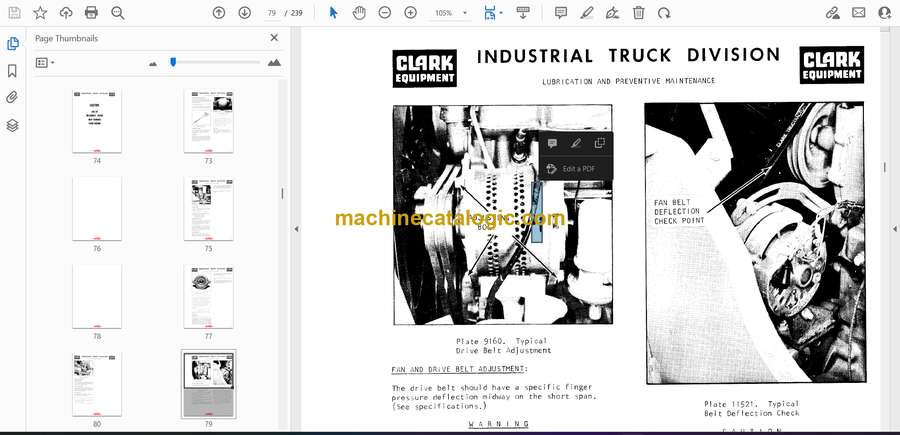Screen dimensions: 900x435
Task: Click the cloud upload icon
Action: coord(66,13)
